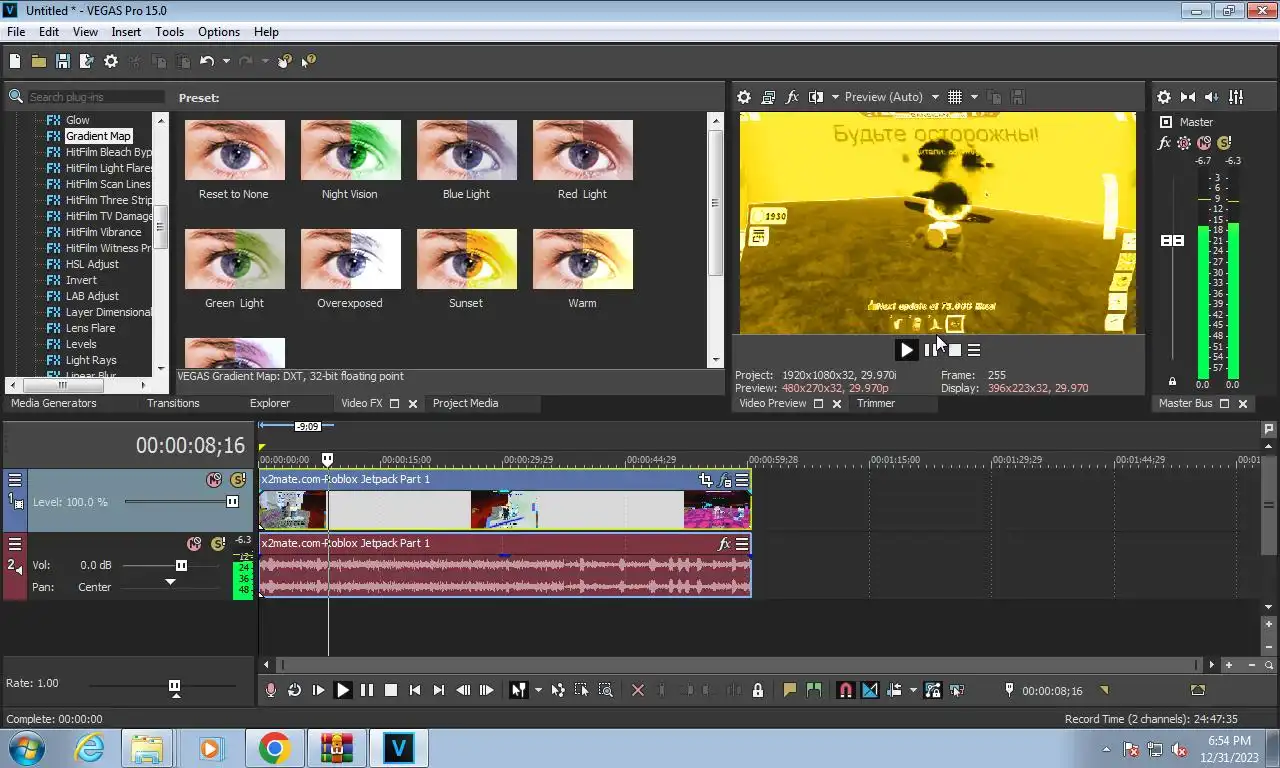Select the Selection Edit tool icon

pyautogui.click(x=581, y=690)
